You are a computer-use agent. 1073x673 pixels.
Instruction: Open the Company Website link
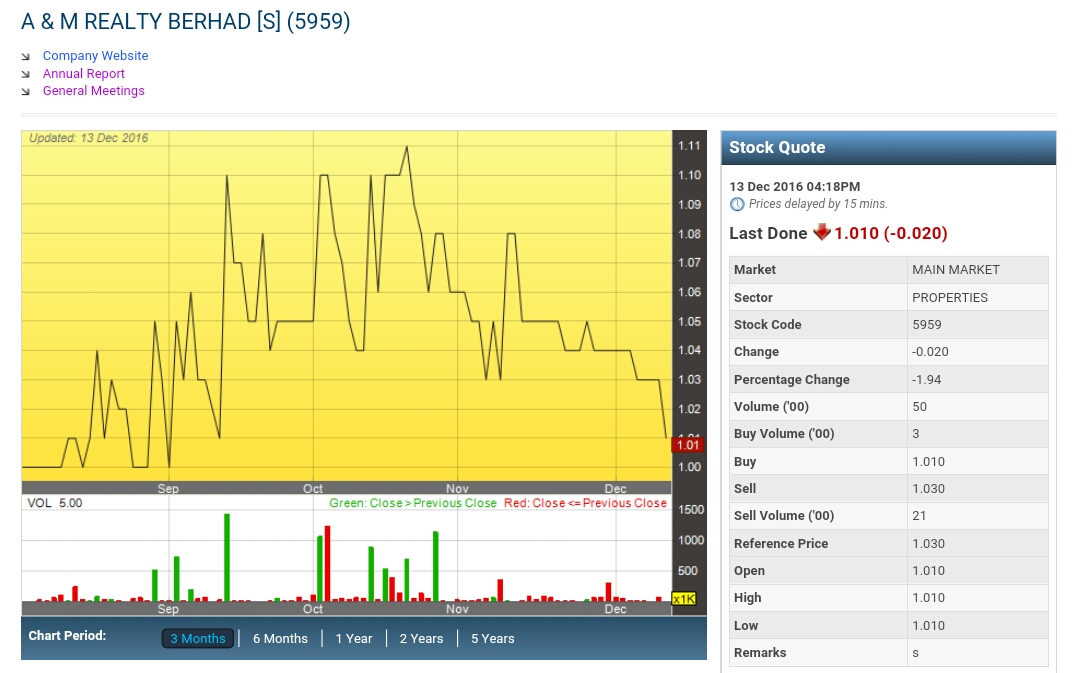pyautogui.click(x=95, y=55)
